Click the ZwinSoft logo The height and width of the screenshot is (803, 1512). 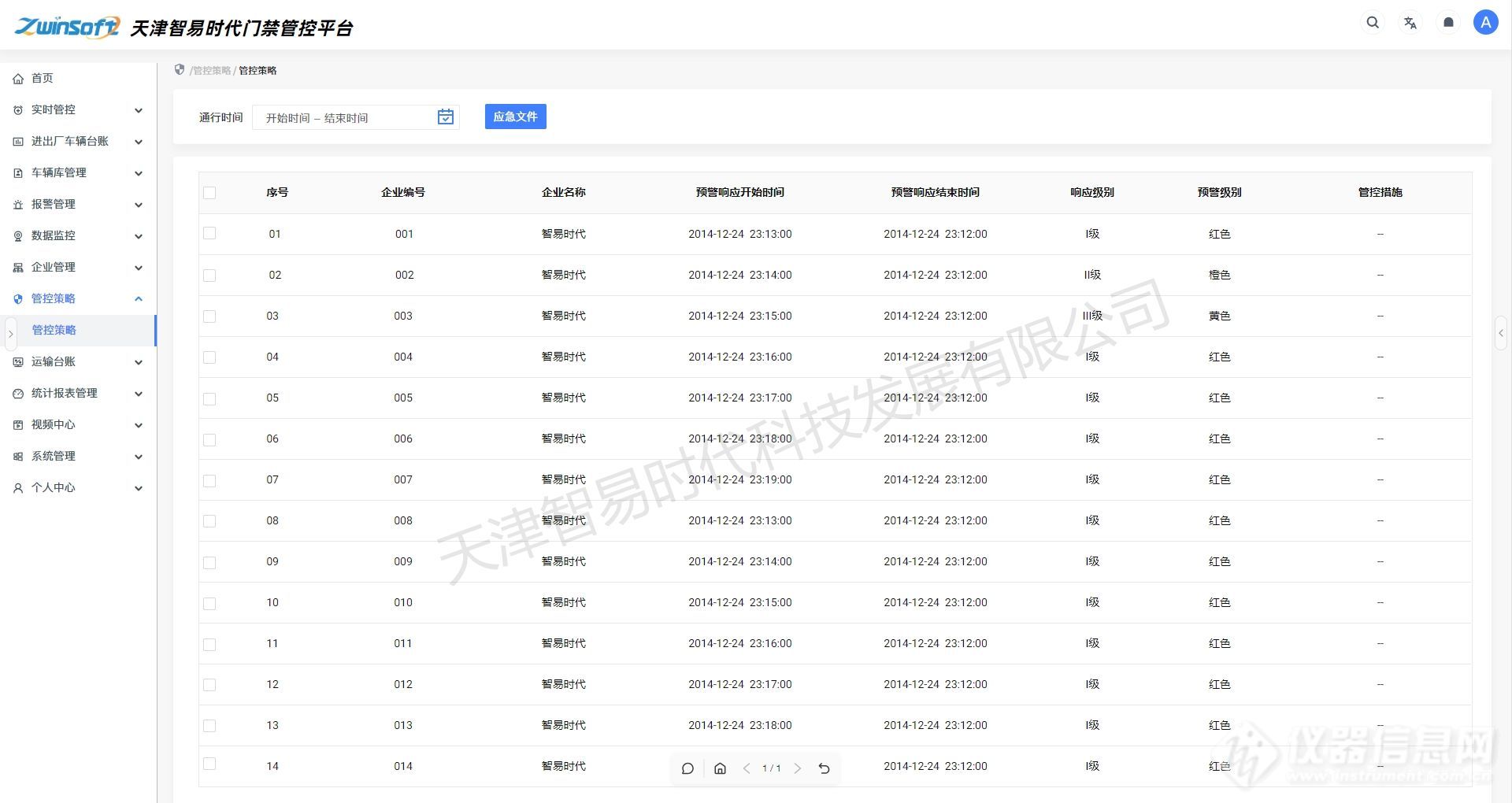tap(68, 27)
